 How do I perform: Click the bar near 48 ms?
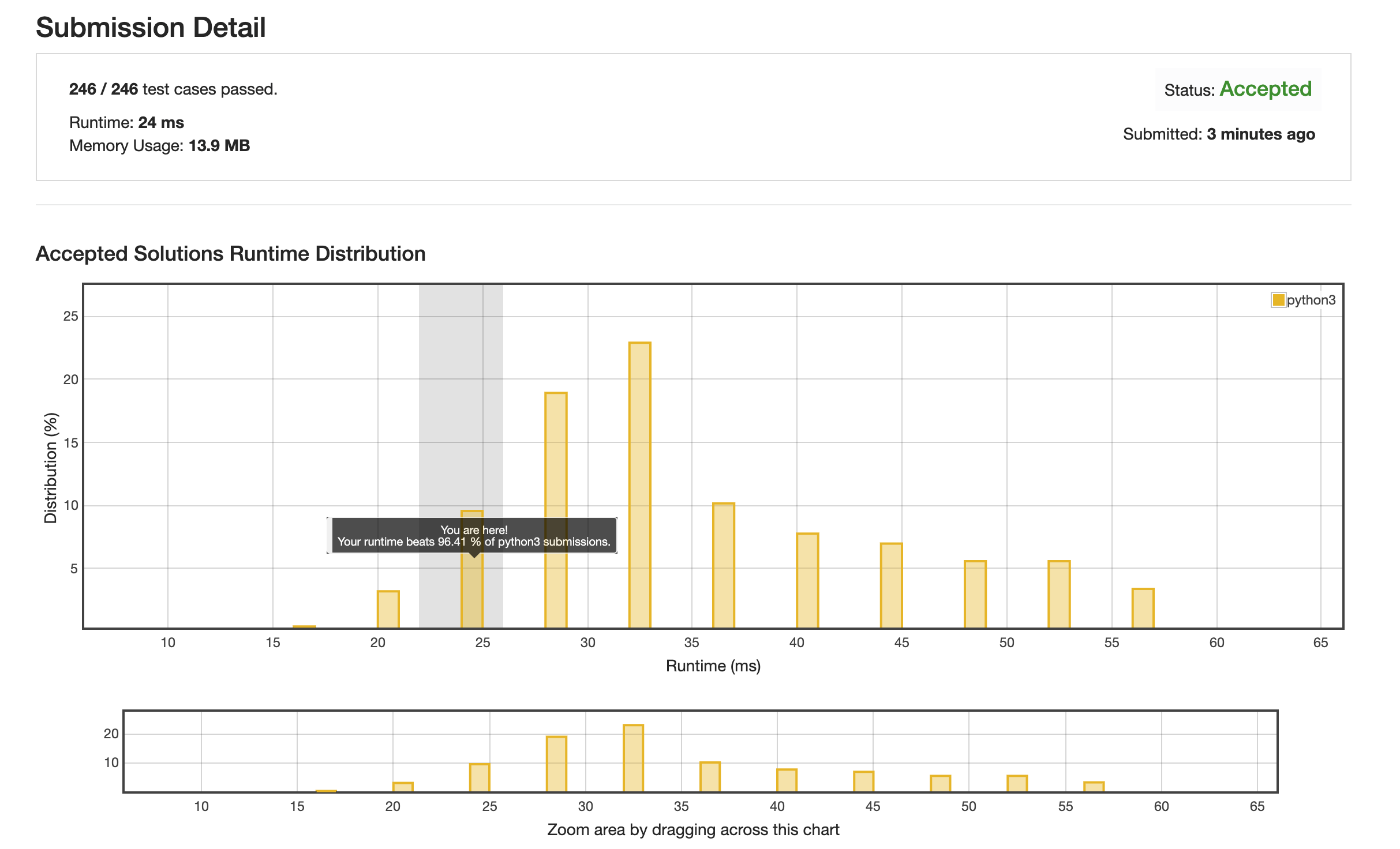pyautogui.click(x=975, y=594)
